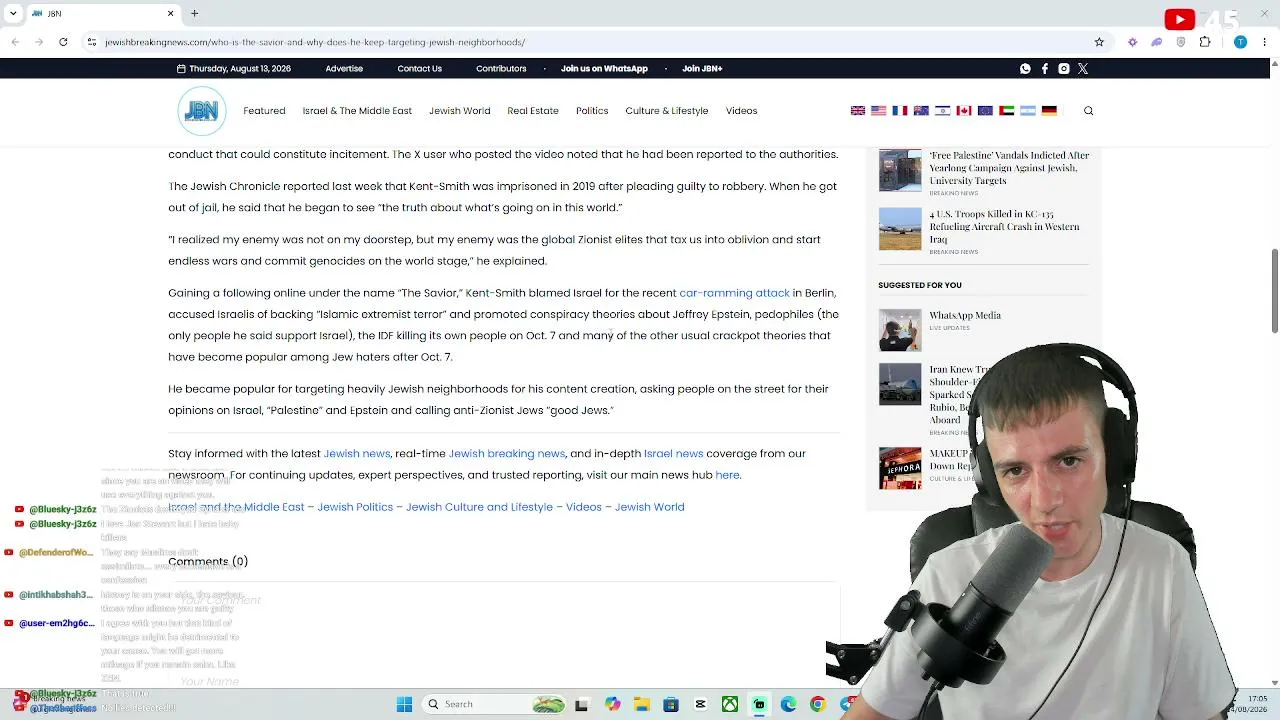Click the Advertise link in top bar
This screenshot has height=720, width=1280.
click(x=344, y=69)
